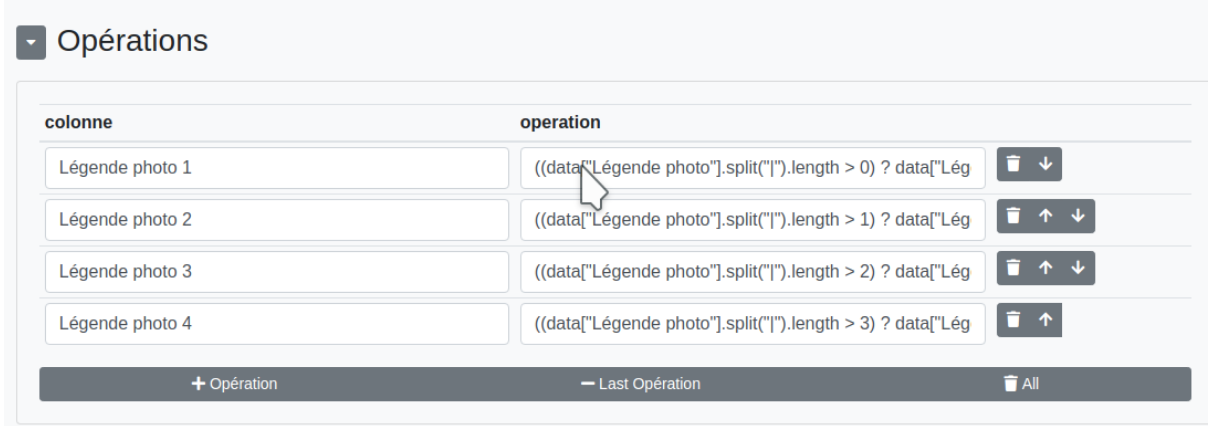Delete the Légende photo 1 operation row
The width and height of the screenshot is (1208, 426).
pyautogui.click(x=1013, y=164)
